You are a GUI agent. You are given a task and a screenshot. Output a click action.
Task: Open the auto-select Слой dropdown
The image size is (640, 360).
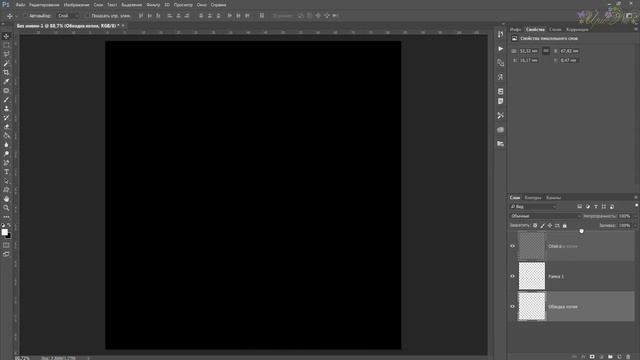click(x=68, y=16)
